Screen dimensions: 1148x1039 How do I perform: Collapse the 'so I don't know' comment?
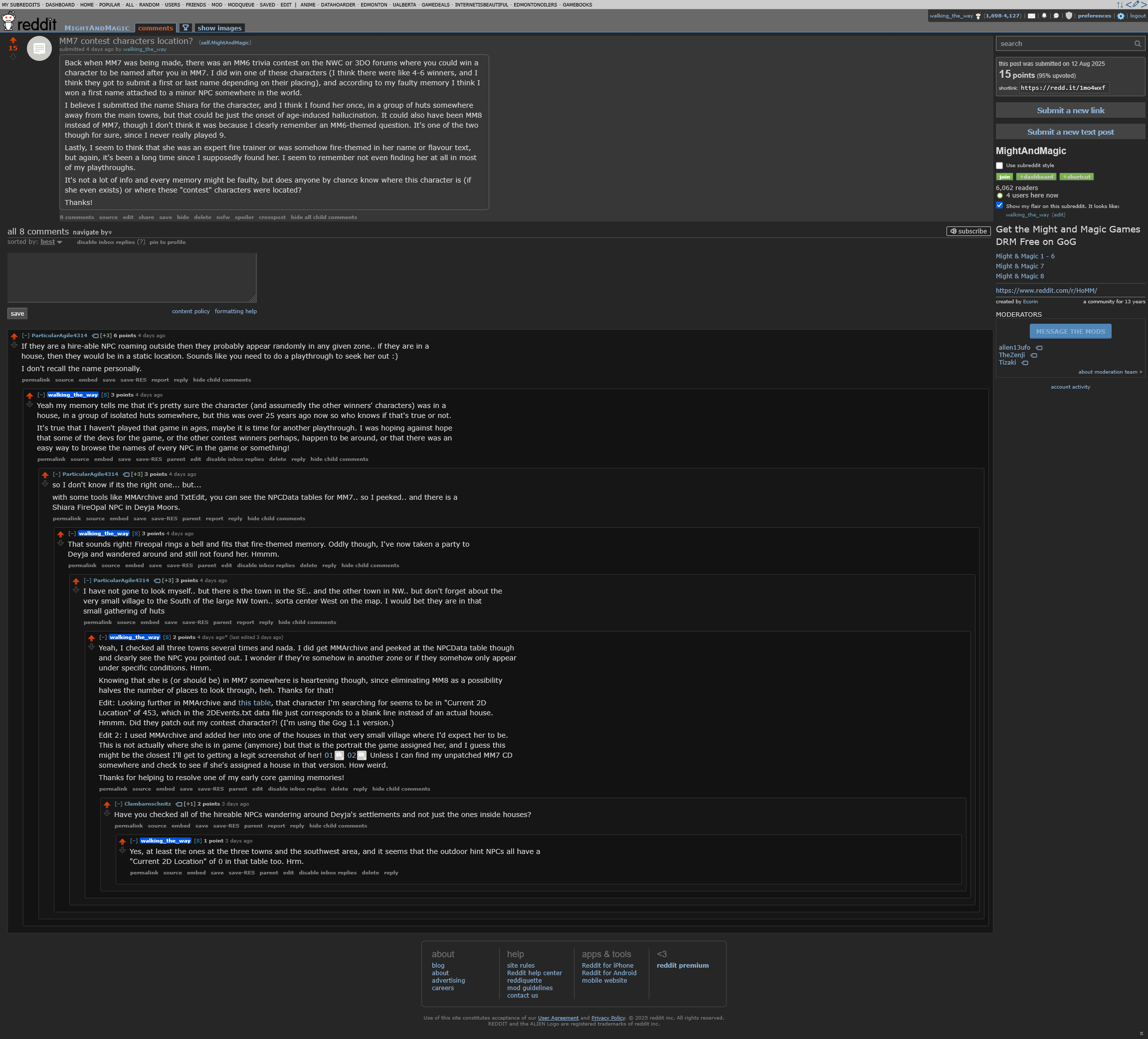coord(56,474)
